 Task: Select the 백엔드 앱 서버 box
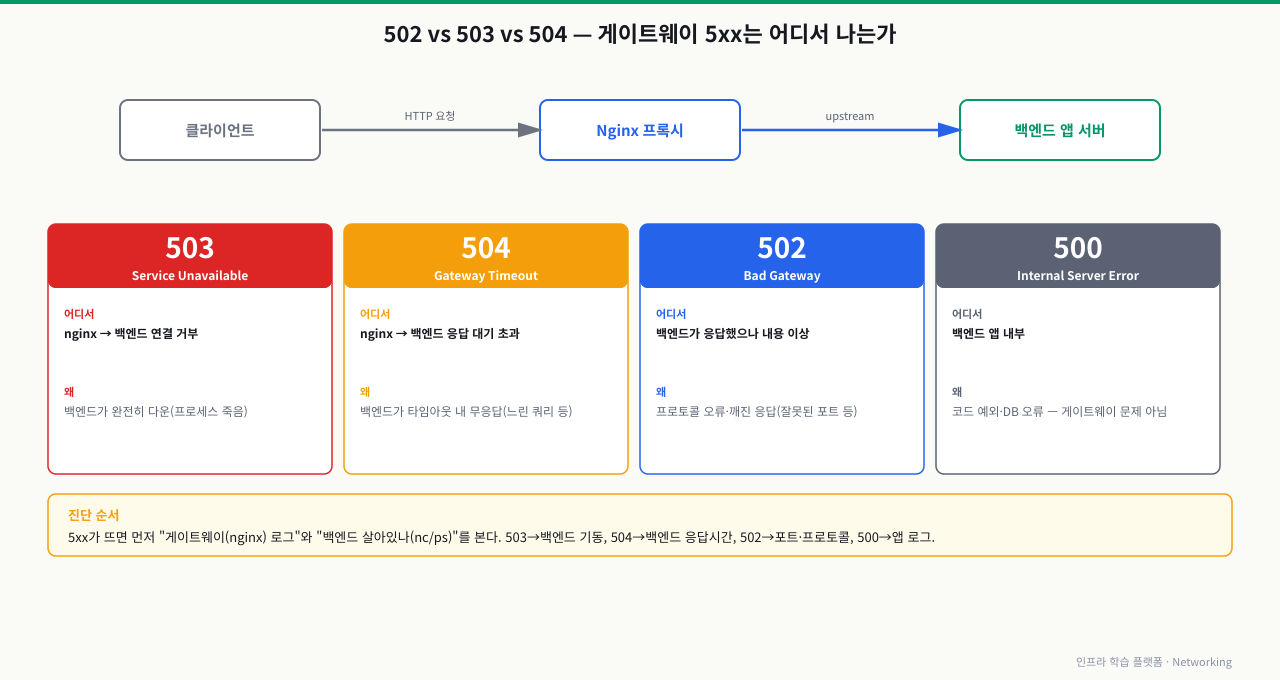(1060, 130)
